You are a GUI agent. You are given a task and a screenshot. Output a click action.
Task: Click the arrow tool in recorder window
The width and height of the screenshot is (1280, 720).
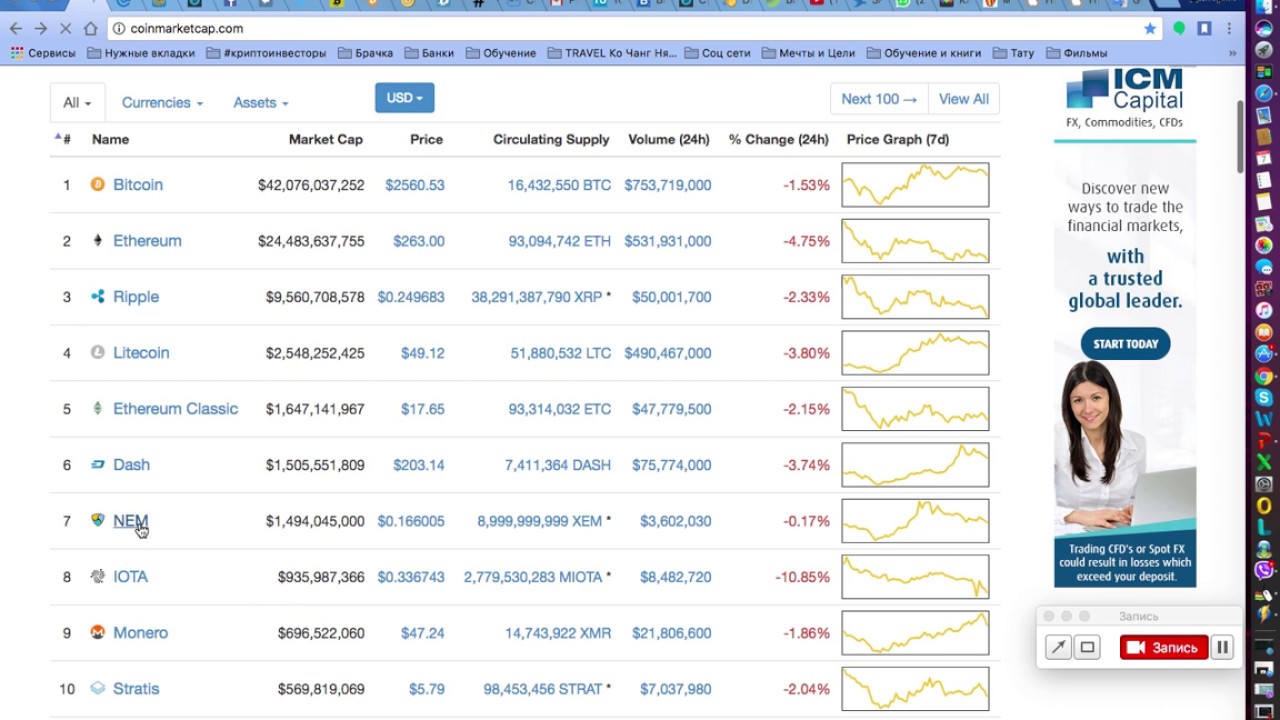[1058, 647]
